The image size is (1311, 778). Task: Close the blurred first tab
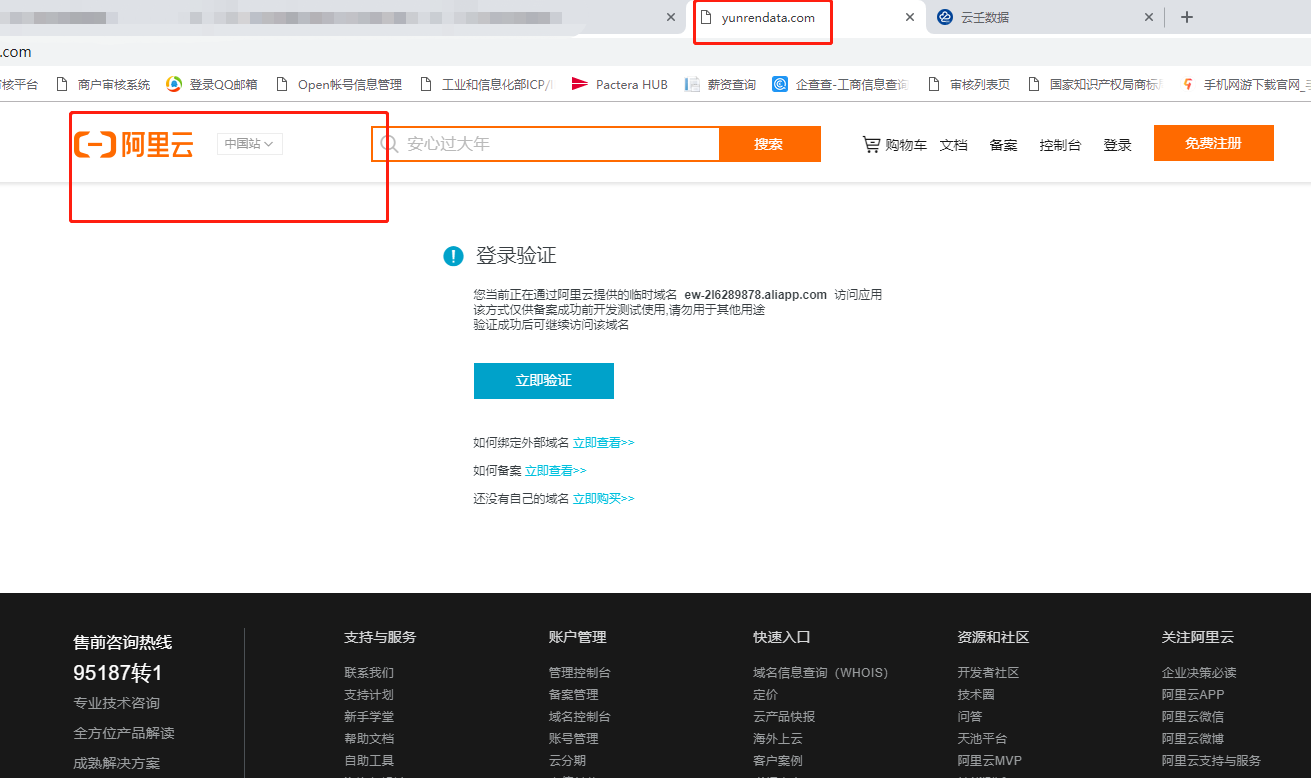672,17
